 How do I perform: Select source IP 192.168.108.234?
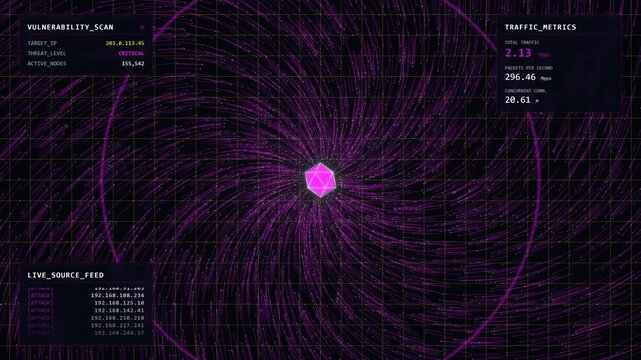pyautogui.click(x=117, y=295)
